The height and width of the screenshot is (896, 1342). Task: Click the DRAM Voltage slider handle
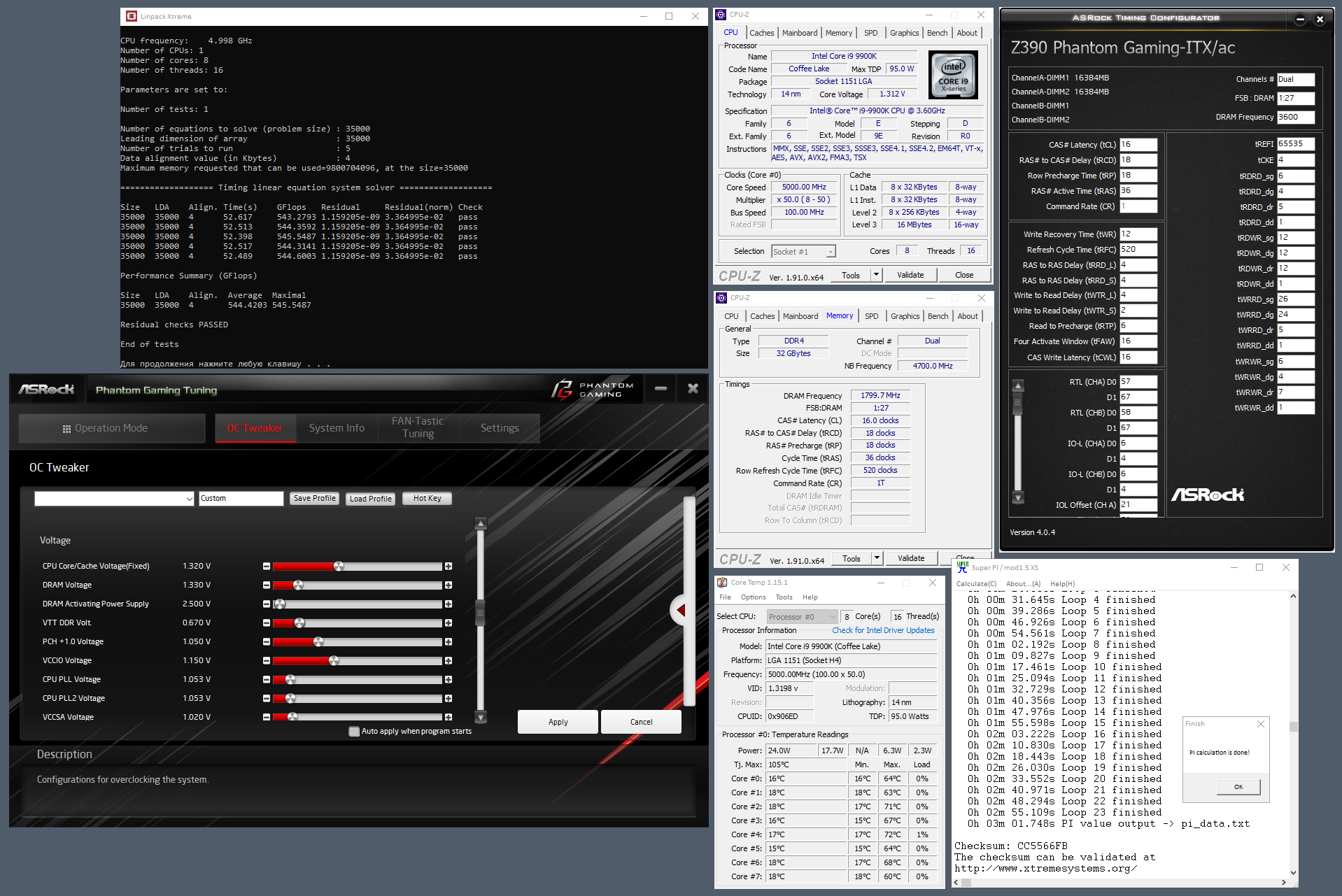tap(298, 585)
